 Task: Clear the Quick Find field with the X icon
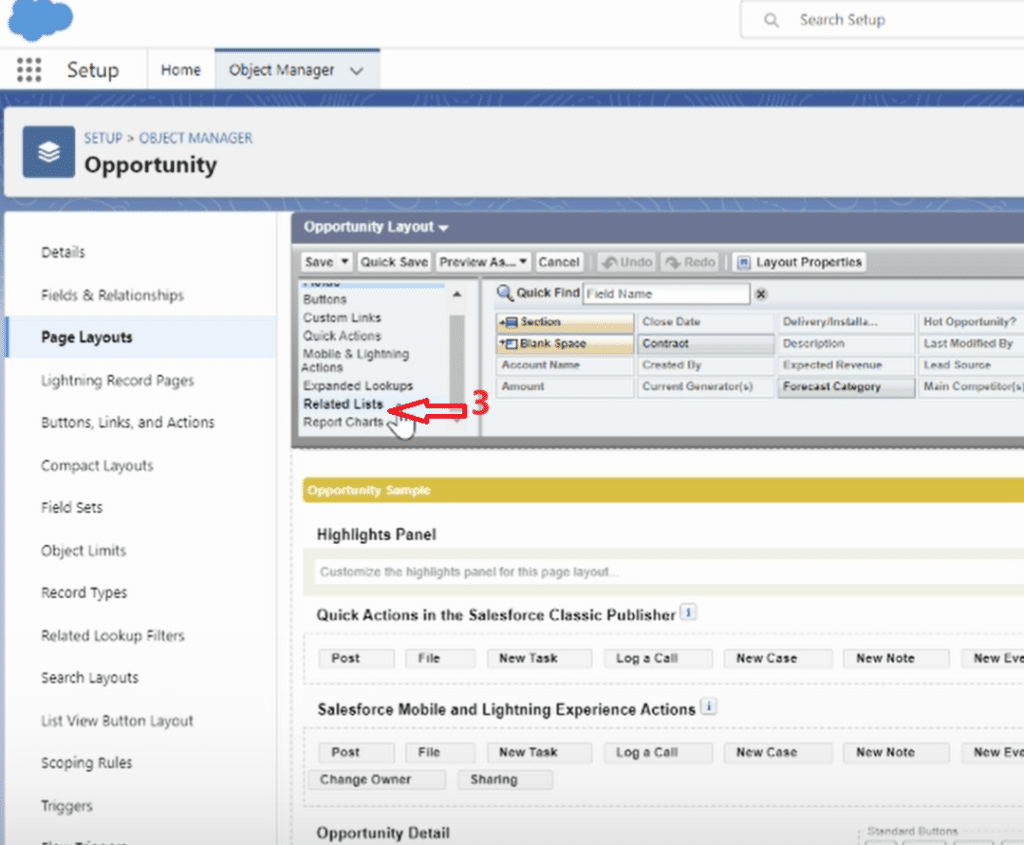[x=761, y=295]
